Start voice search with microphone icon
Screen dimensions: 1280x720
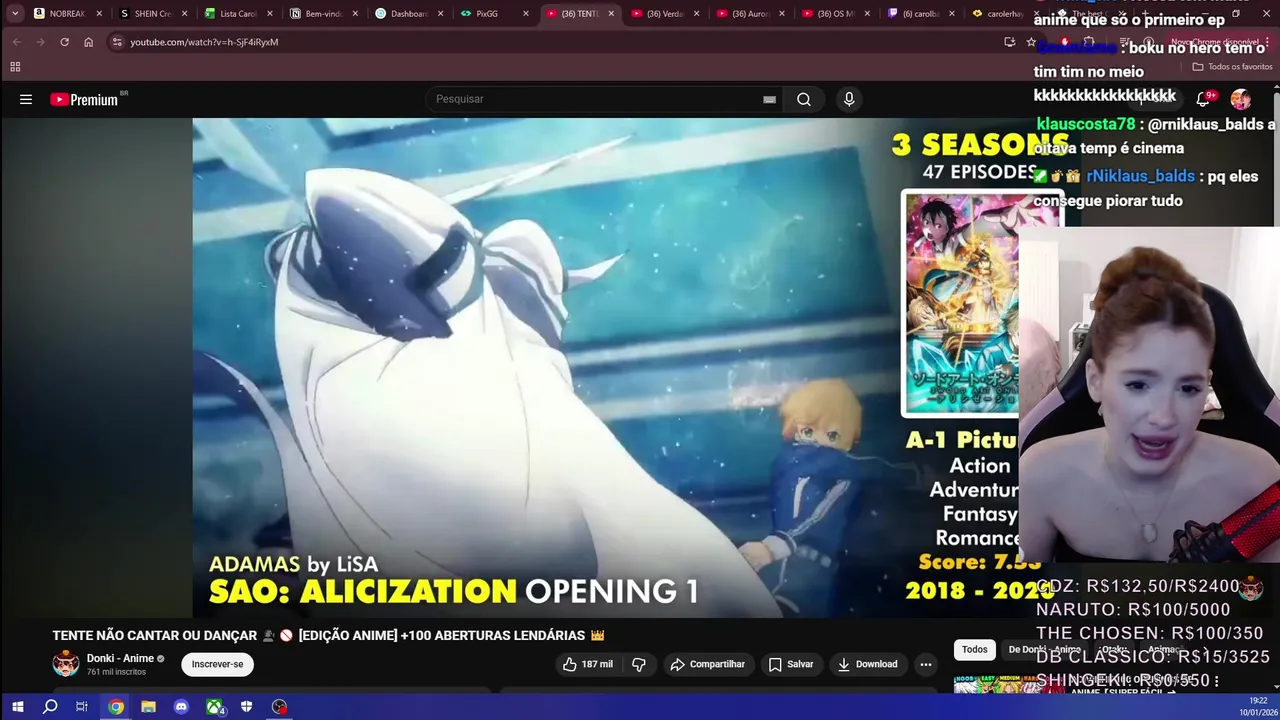coord(849,99)
